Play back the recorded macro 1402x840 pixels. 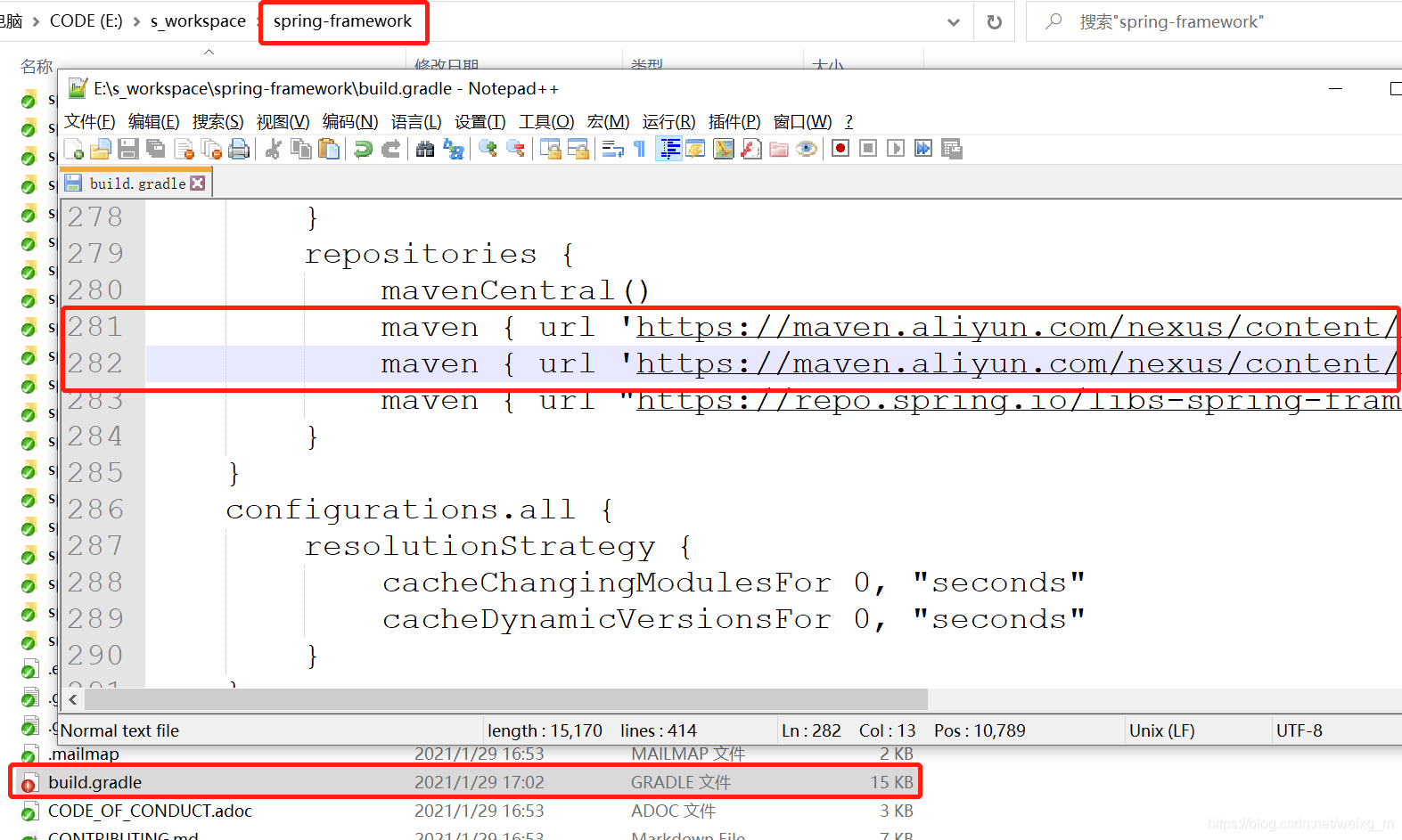pos(896,149)
